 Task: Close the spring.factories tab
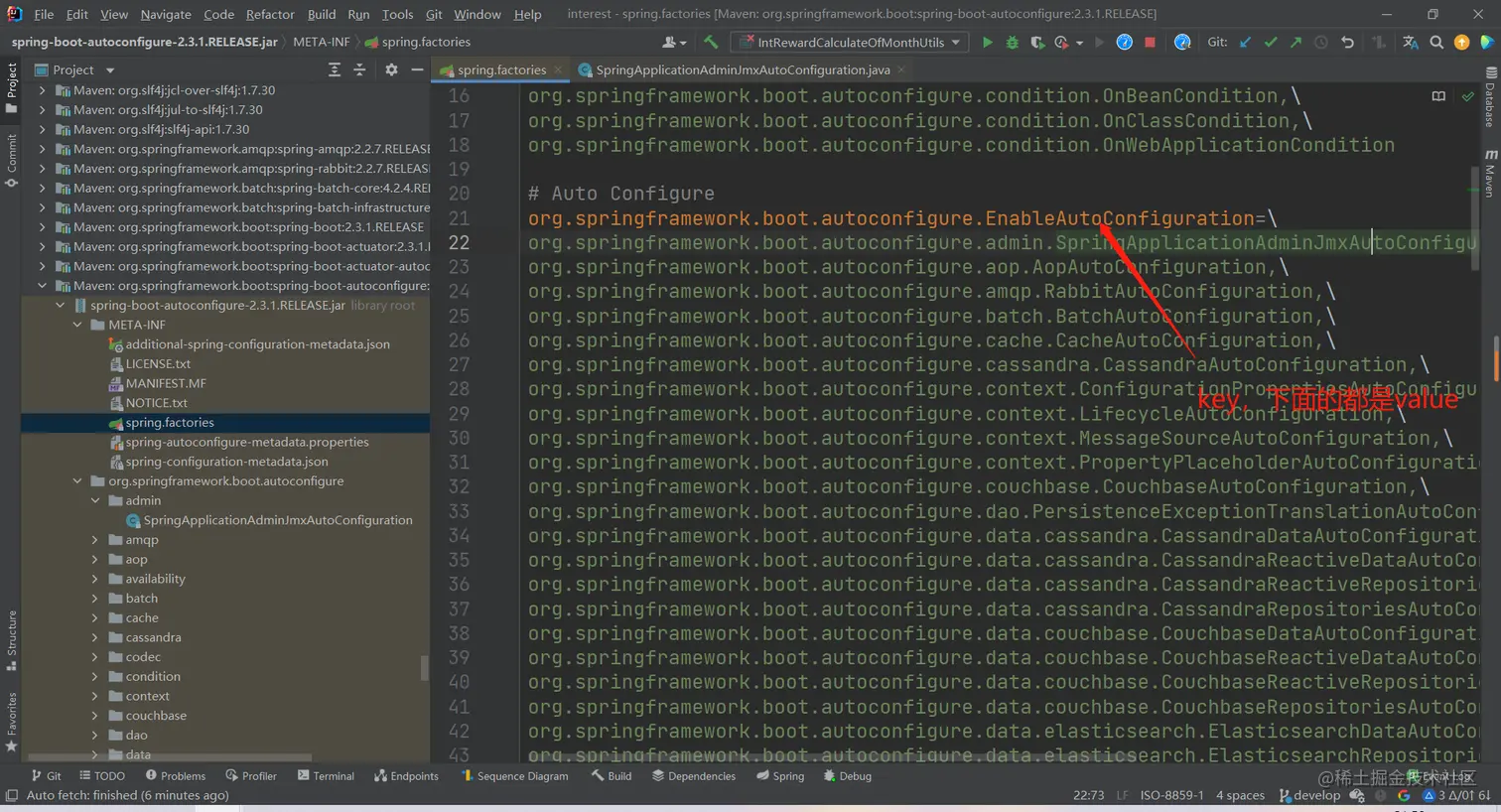pyautogui.click(x=558, y=69)
